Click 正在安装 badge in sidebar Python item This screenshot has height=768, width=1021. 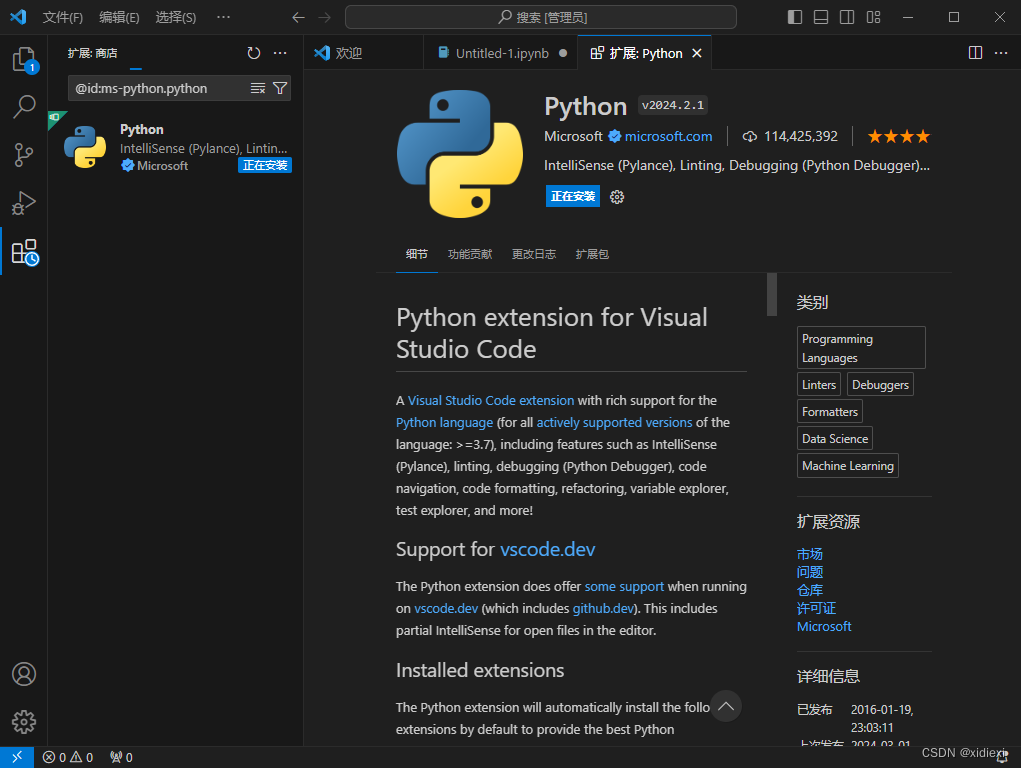pos(265,165)
